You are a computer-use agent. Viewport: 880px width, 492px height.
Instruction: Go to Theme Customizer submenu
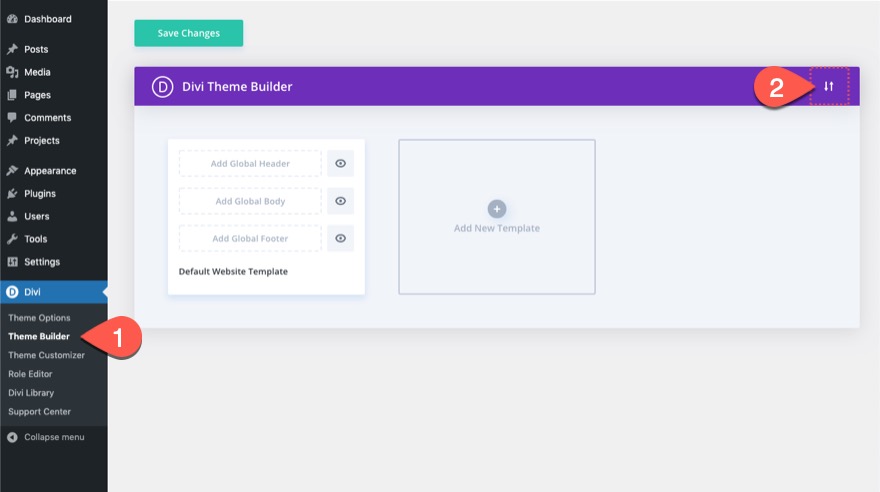coord(47,355)
